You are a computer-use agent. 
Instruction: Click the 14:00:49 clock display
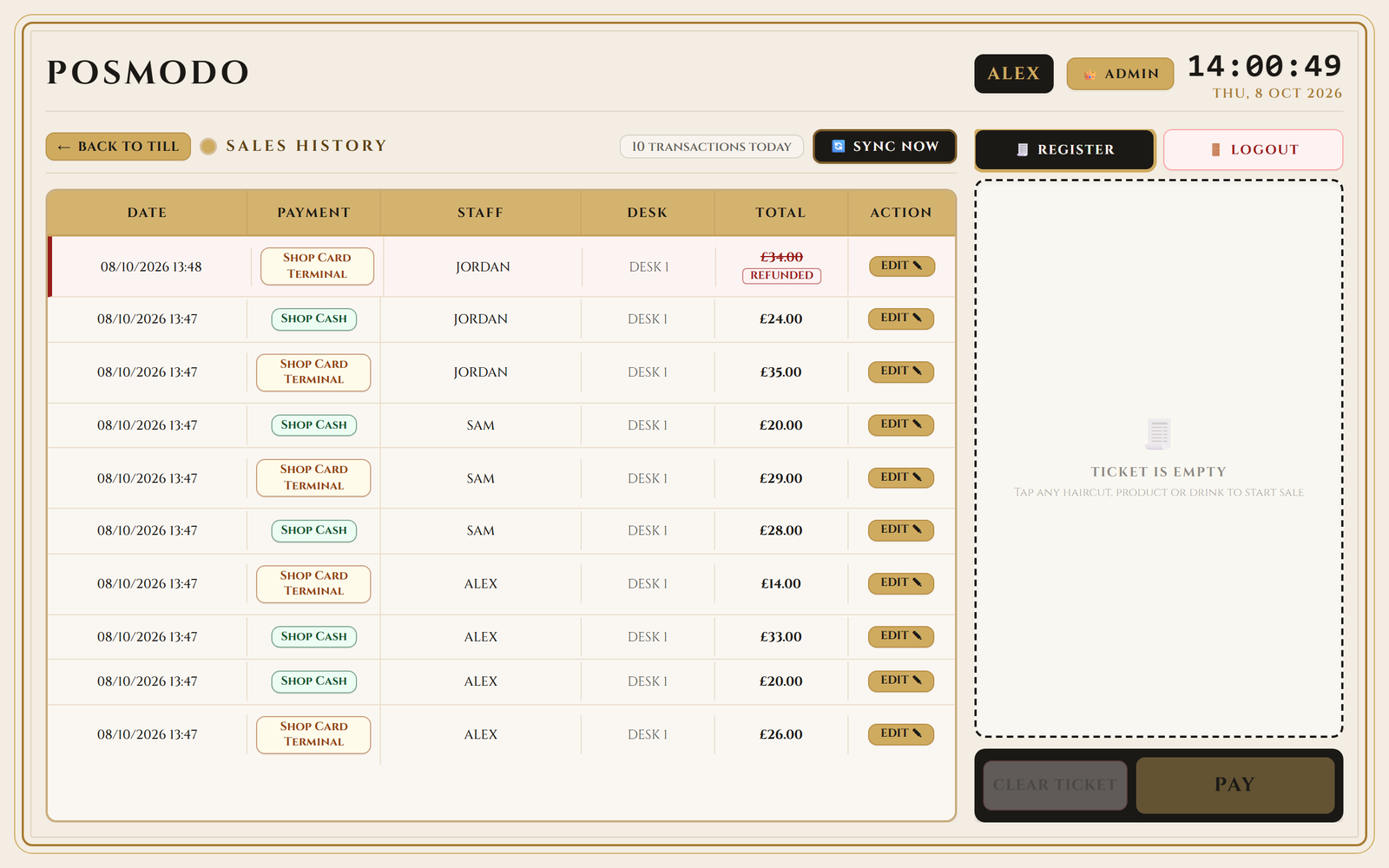[x=1264, y=66]
